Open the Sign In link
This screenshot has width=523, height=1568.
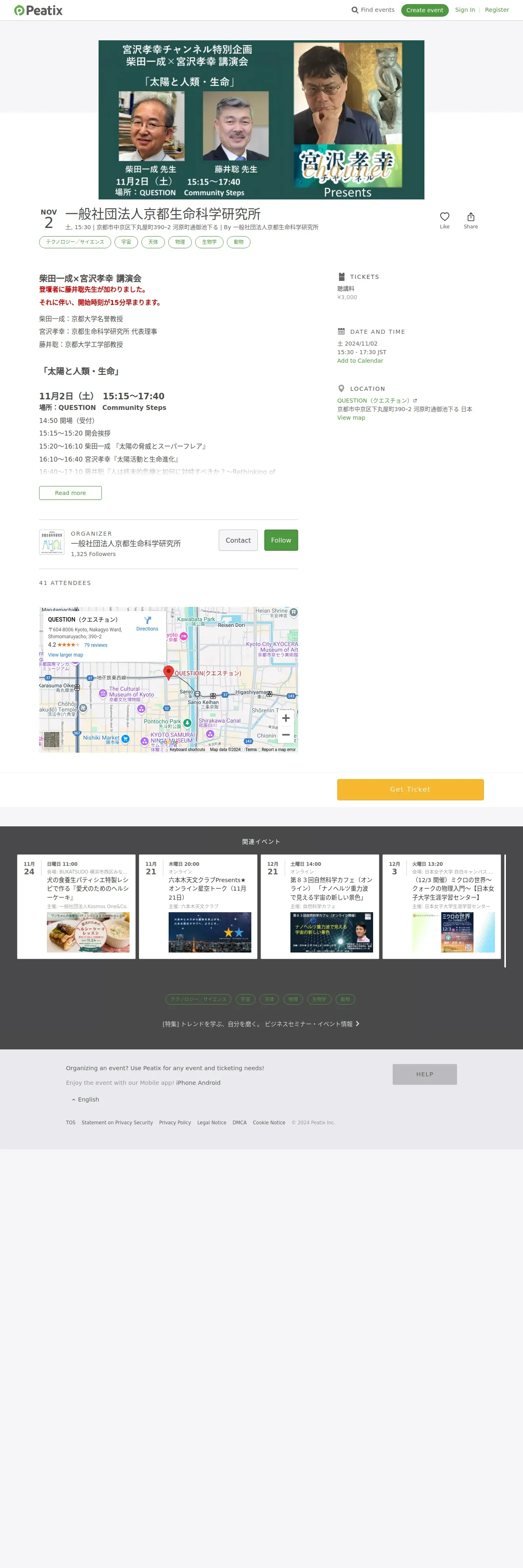[465, 10]
